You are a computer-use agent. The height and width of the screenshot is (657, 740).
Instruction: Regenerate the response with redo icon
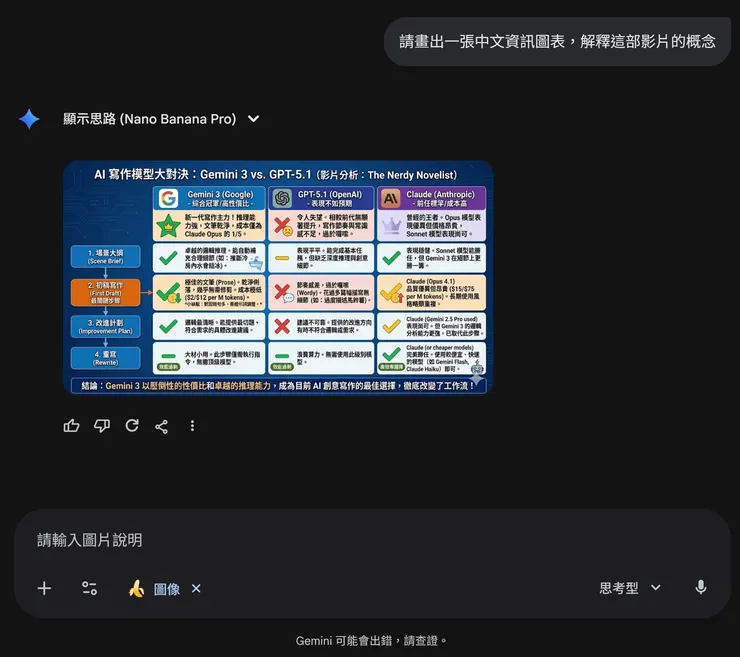pos(132,426)
